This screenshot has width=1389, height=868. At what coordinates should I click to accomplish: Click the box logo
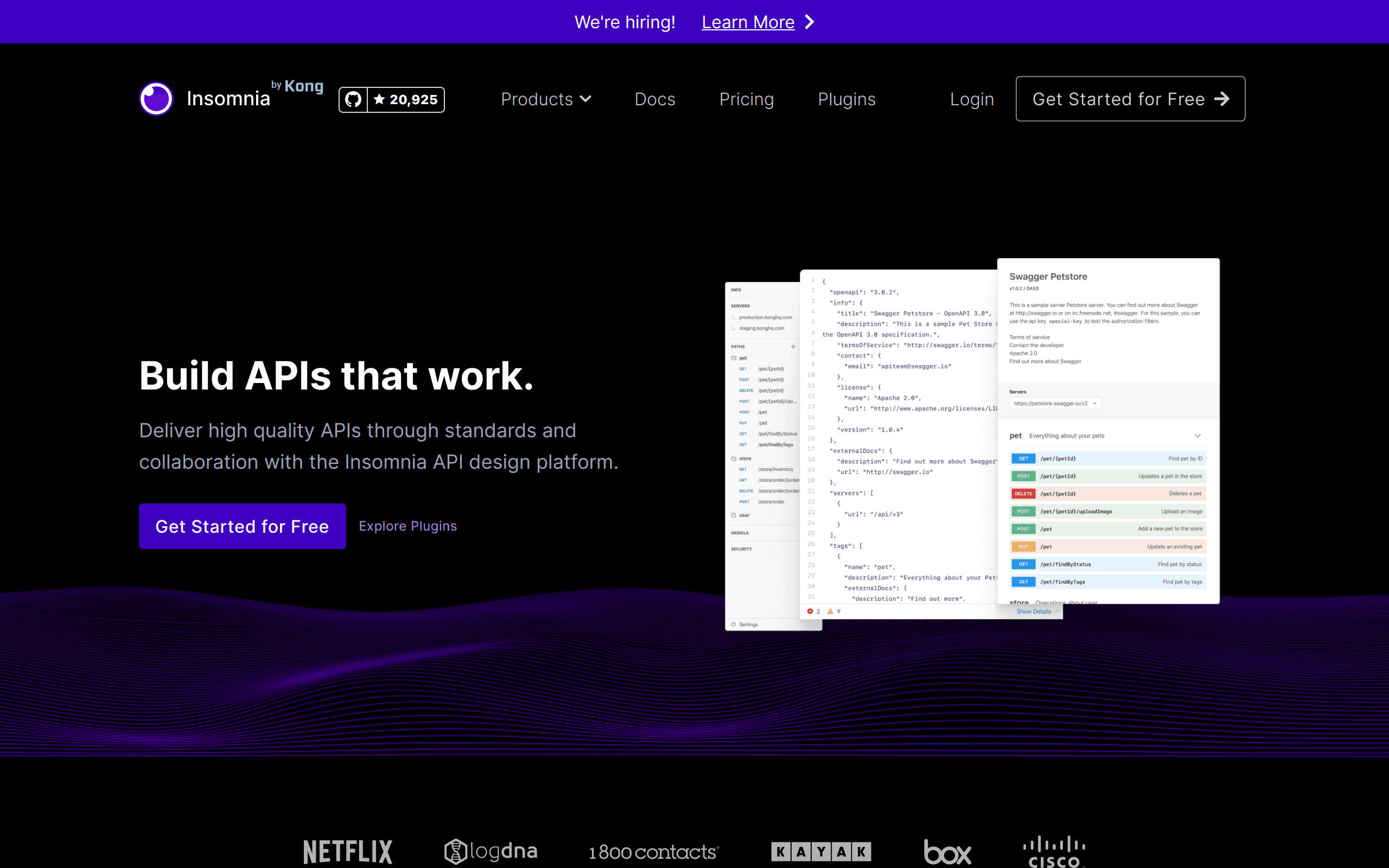[x=947, y=852]
